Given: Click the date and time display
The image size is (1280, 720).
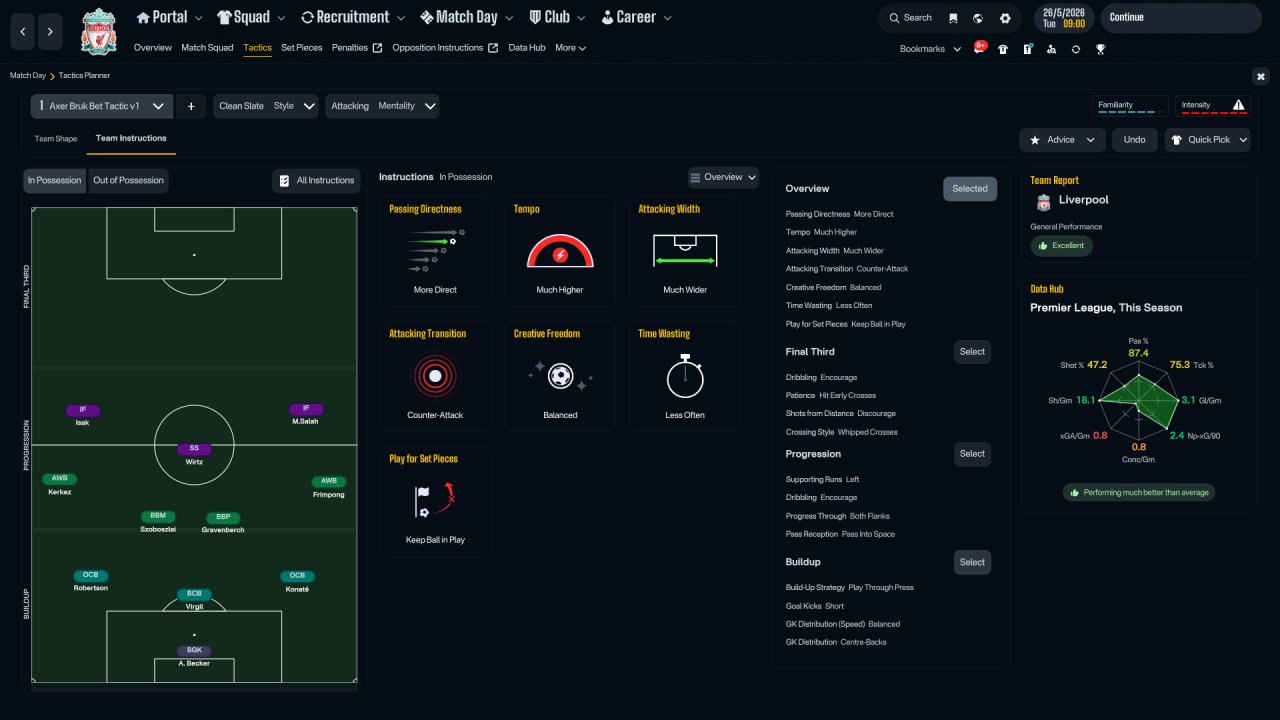Looking at the screenshot, I should [x=1064, y=18].
